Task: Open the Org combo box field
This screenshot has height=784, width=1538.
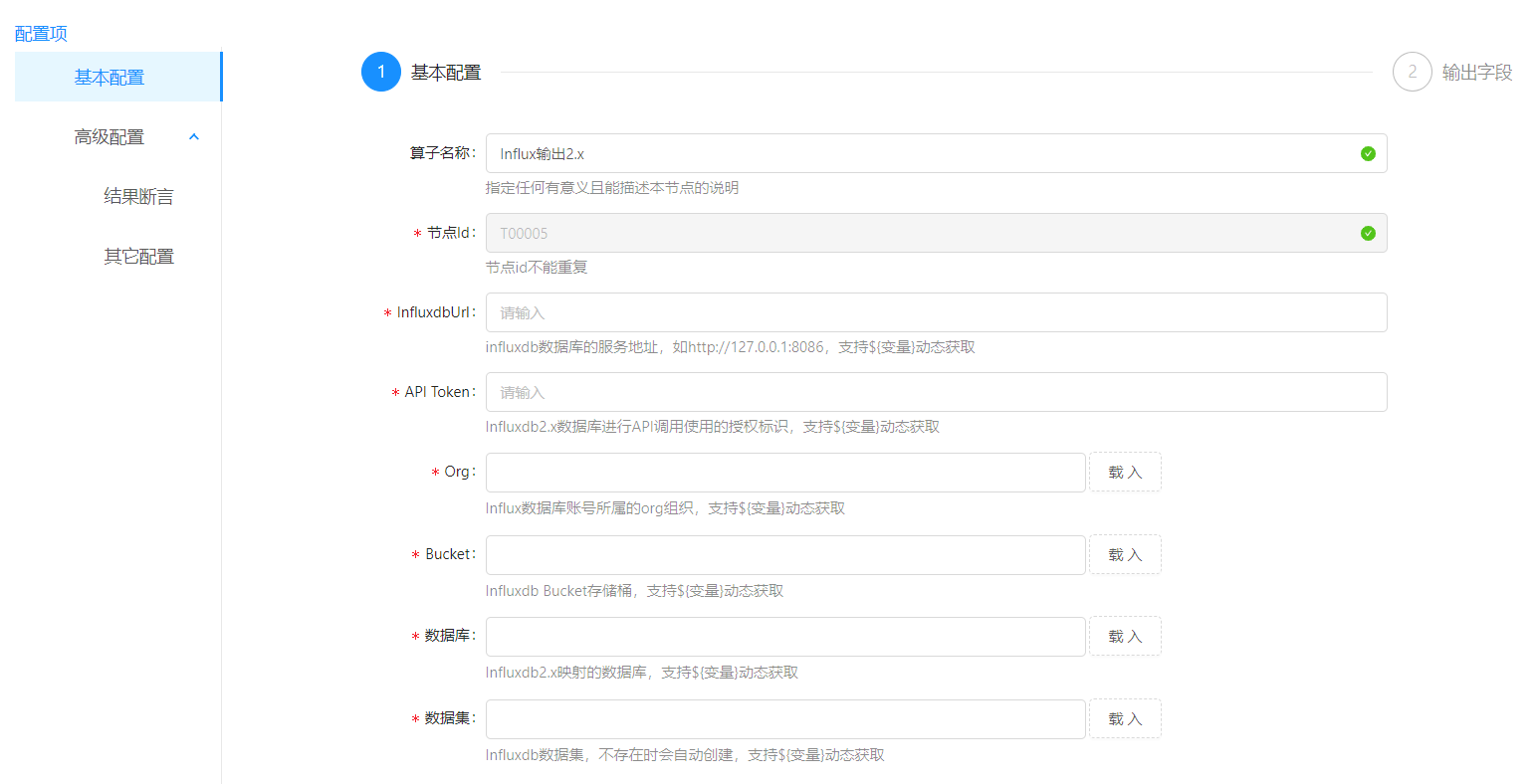Action: click(x=784, y=473)
